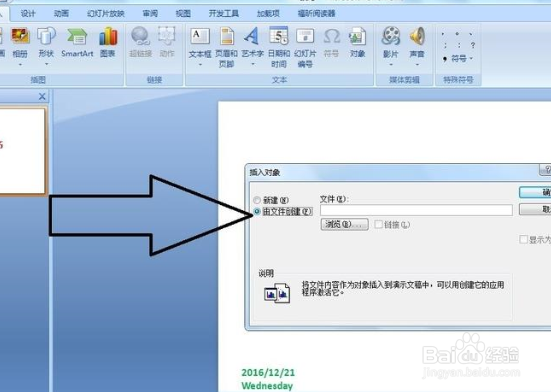Click the 确定 button in dialog
The width and height of the screenshot is (551, 392).
point(535,192)
